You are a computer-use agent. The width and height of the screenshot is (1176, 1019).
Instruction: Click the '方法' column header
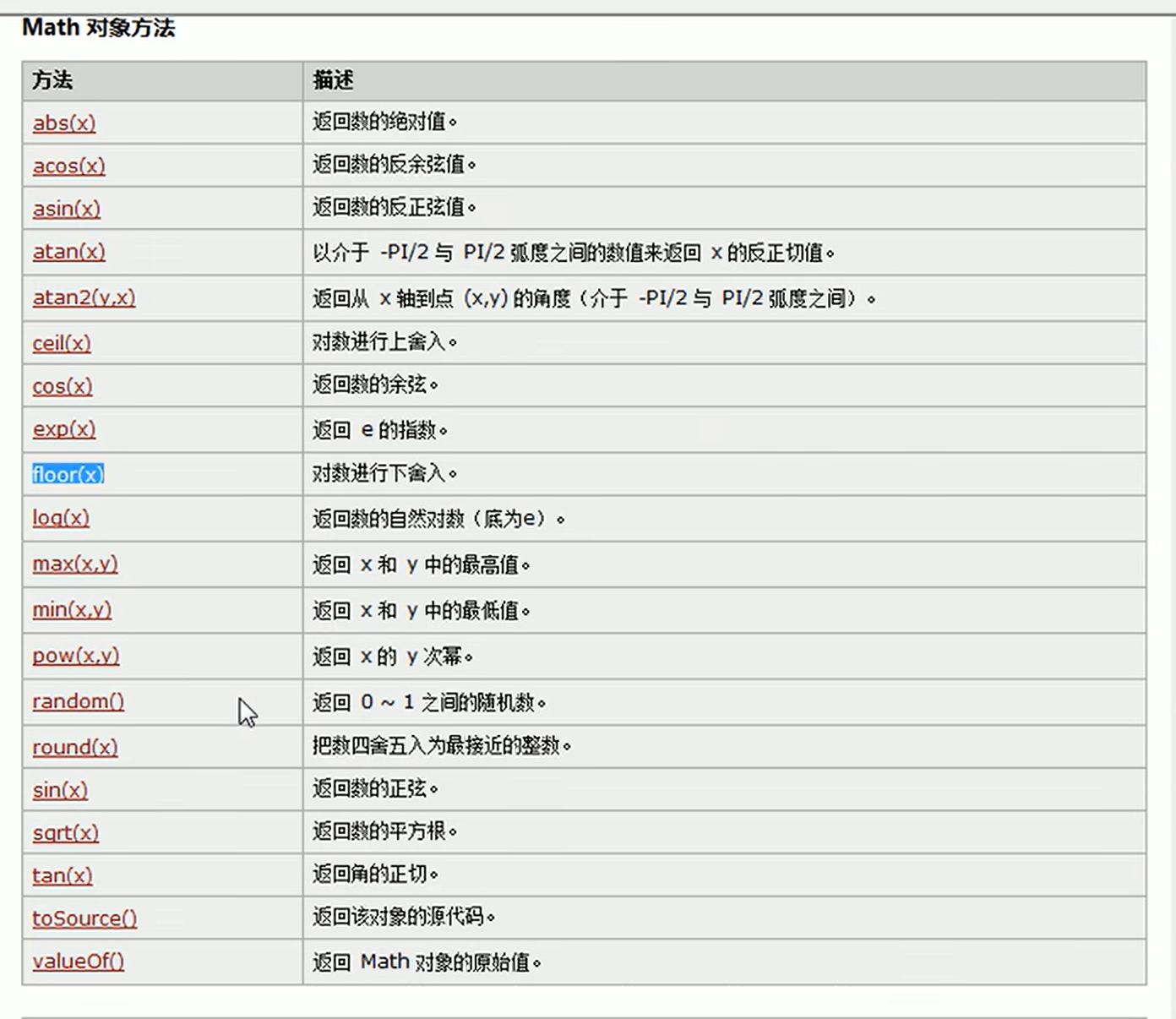(x=52, y=80)
